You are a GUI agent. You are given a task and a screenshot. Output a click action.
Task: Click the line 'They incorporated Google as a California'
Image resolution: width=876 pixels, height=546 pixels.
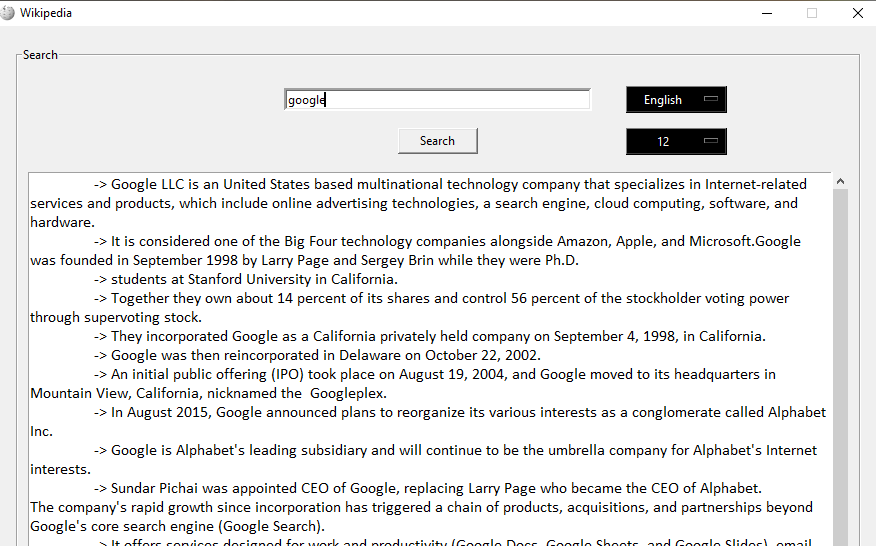(430, 336)
